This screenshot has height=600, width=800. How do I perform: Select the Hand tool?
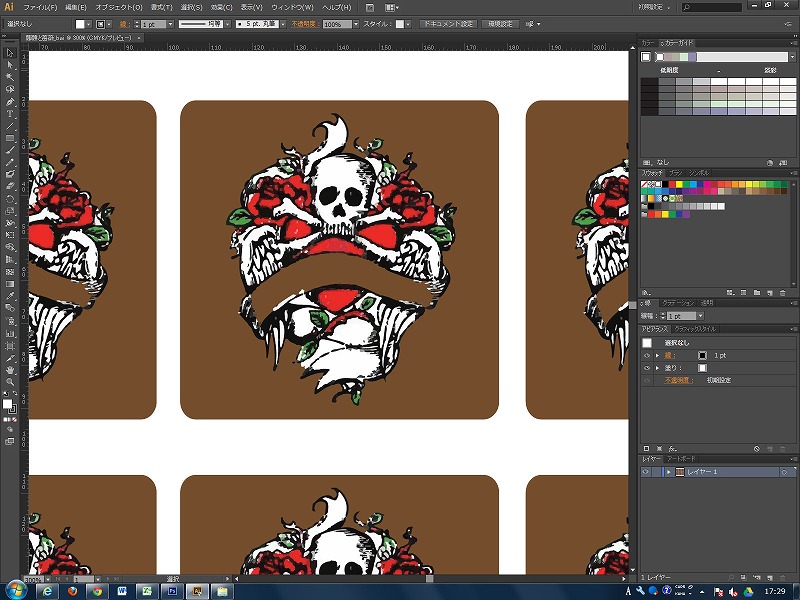click(10, 370)
